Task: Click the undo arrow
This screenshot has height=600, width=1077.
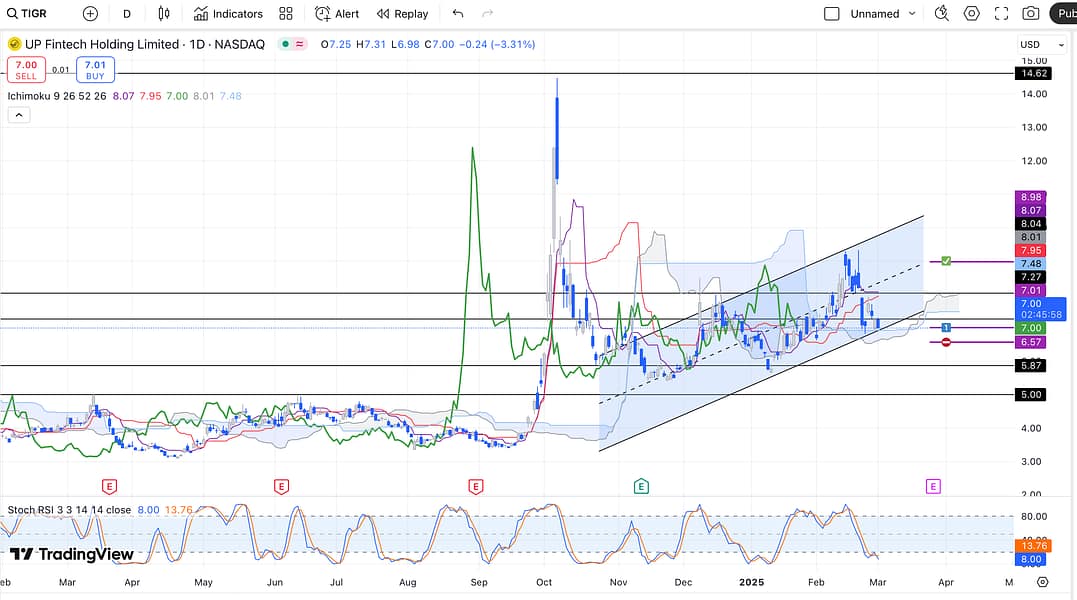Action: click(458, 14)
